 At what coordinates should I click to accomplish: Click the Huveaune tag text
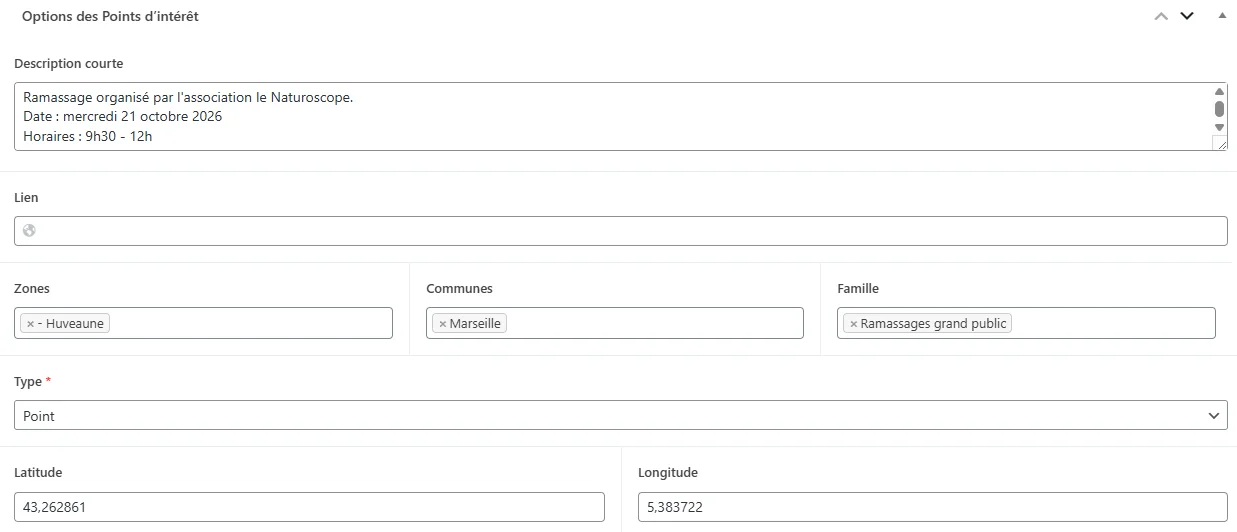coord(71,324)
